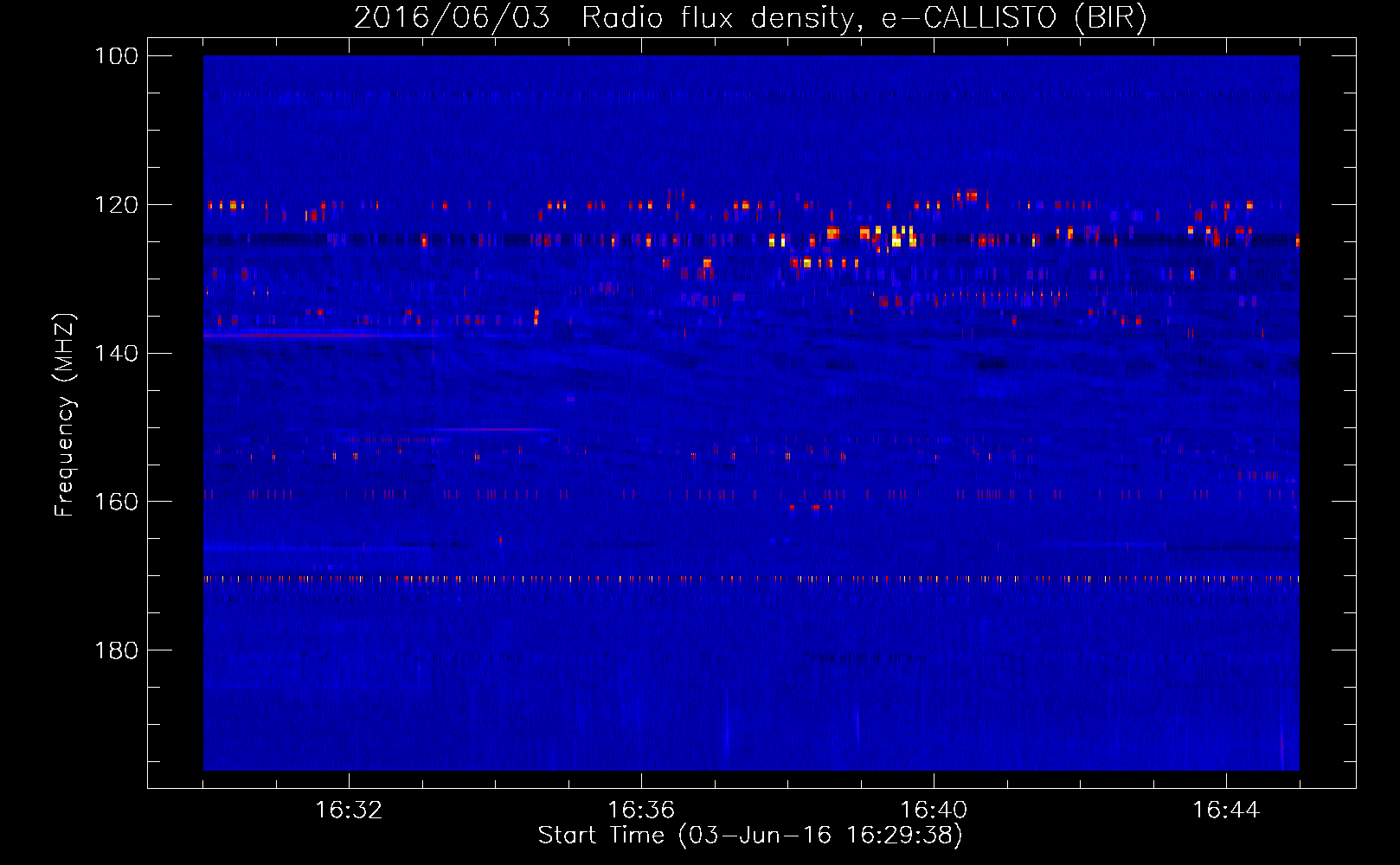This screenshot has height=865, width=1400.
Task: Click the 120 frequency tick label
Action: click(x=116, y=205)
